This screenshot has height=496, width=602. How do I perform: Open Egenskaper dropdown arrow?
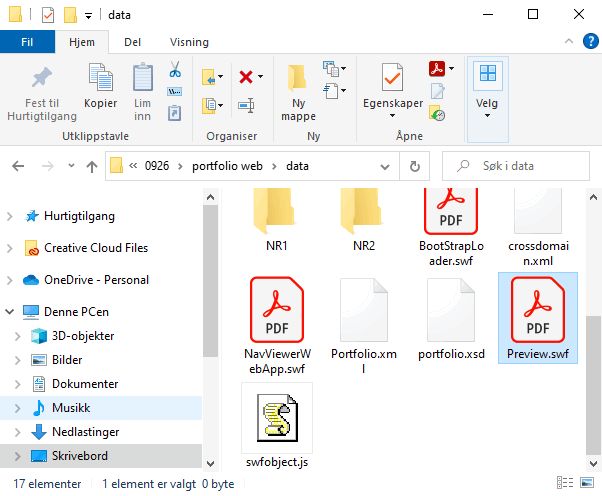(x=392, y=116)
